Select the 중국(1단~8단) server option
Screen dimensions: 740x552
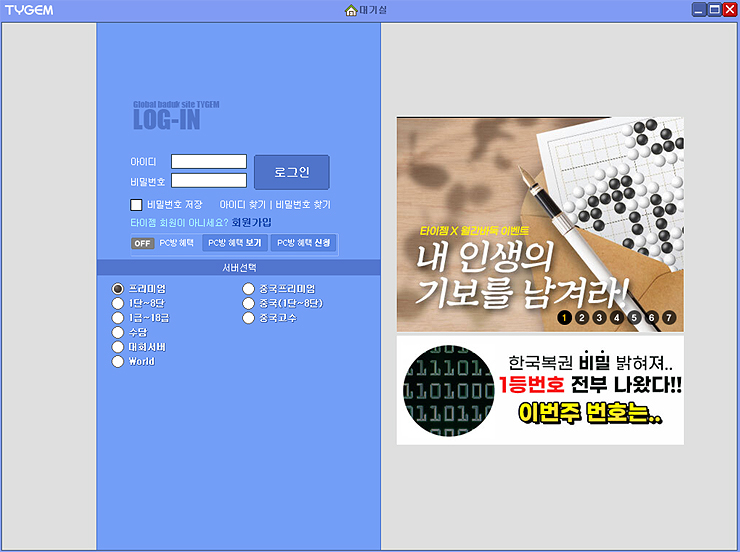[248, 303]
